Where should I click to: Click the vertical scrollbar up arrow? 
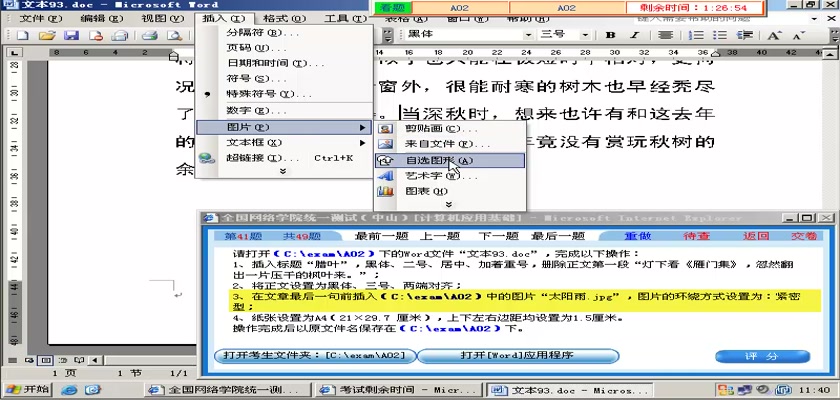[830, 54]
